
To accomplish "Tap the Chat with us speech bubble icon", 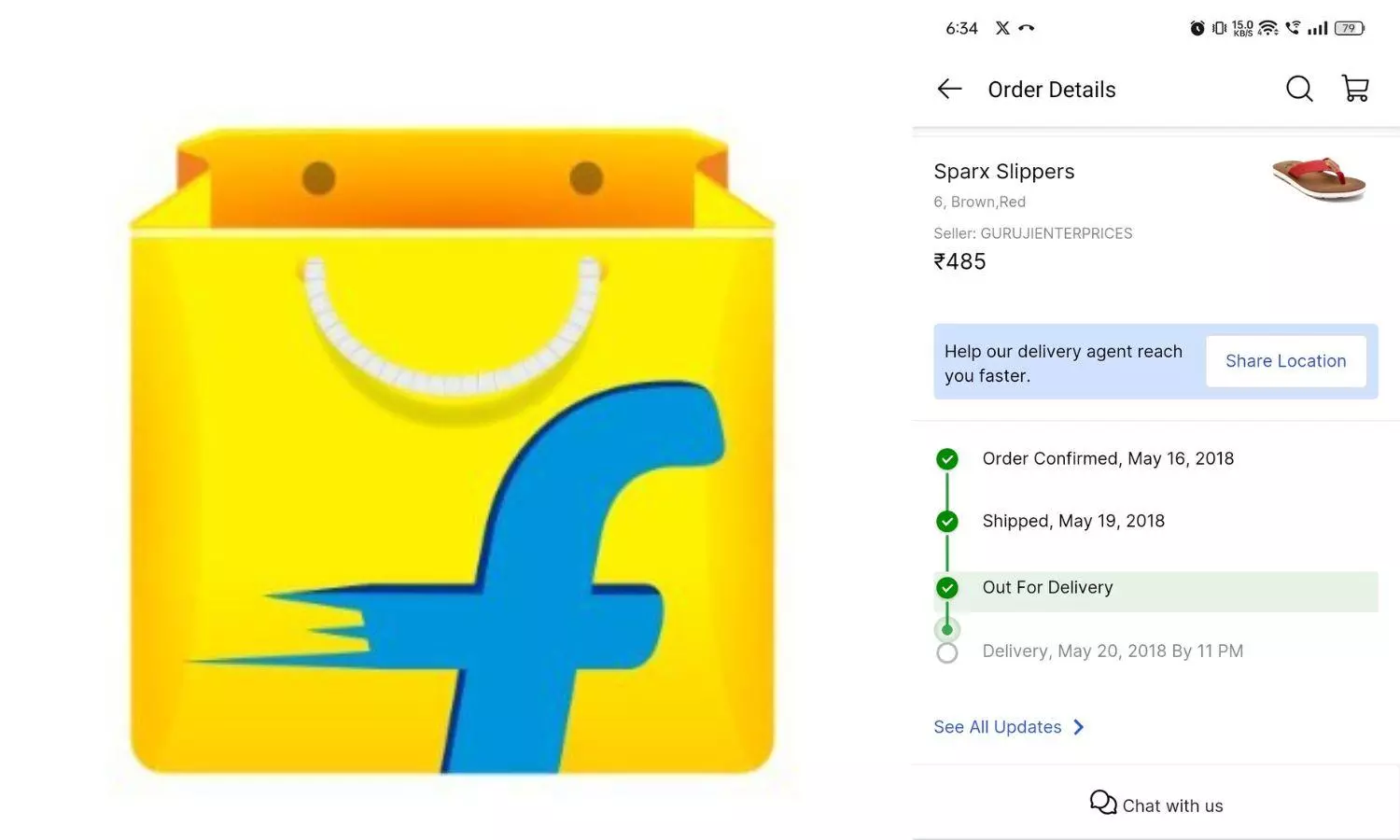I will click(x=1103, y=803).
